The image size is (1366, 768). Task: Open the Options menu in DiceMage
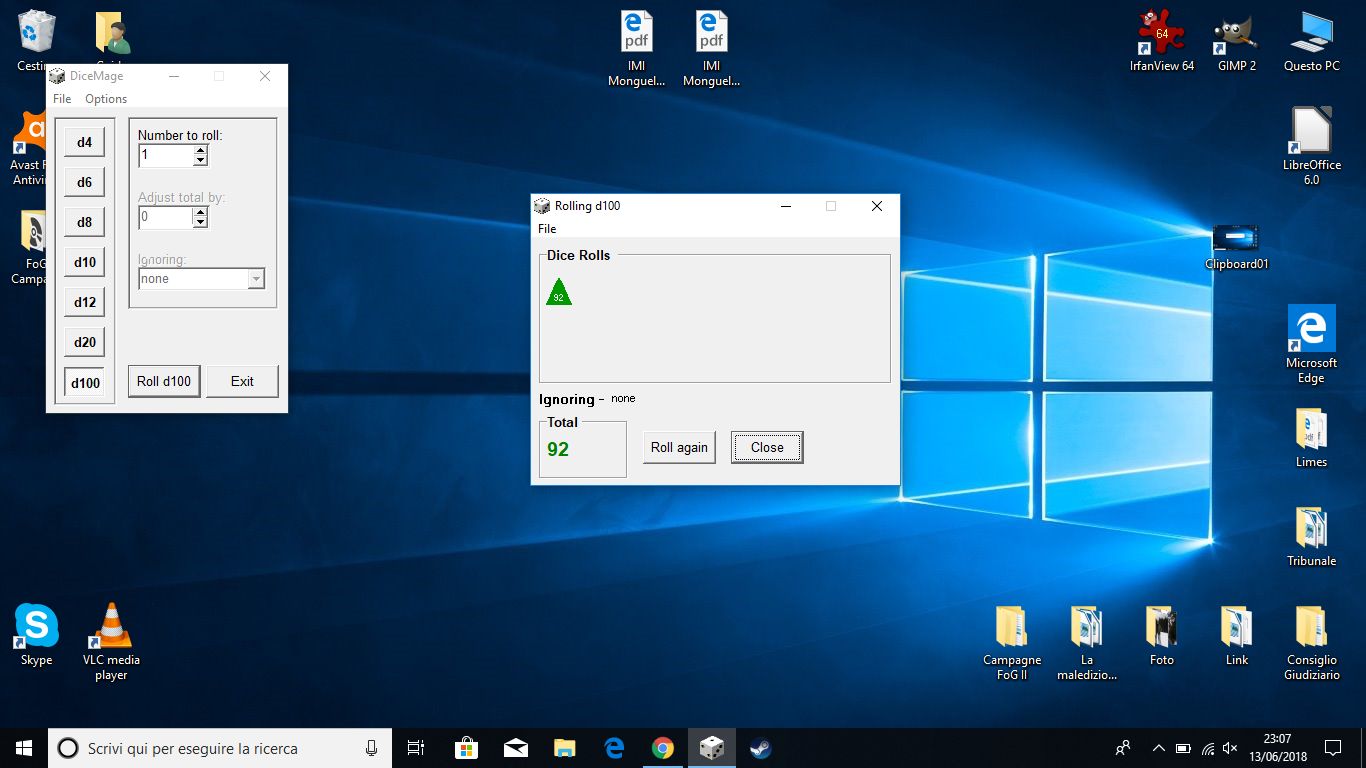(106, 99)
